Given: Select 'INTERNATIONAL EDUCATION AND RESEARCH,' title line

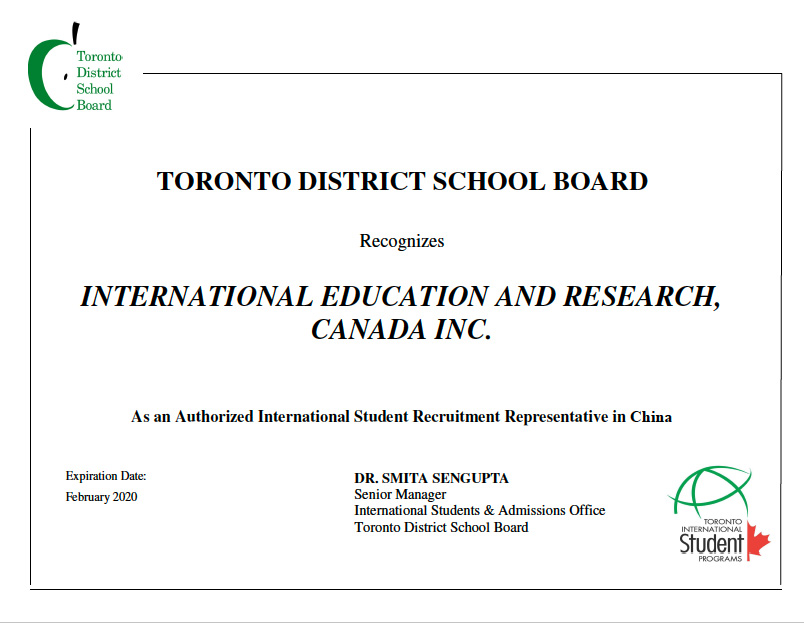Looking at the screenshot, I should click(x=400, y=297).
